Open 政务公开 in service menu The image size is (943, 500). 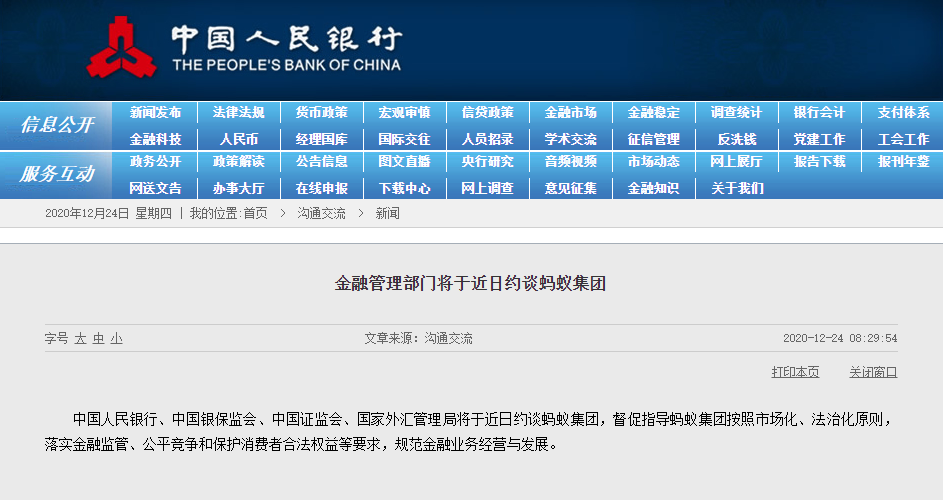155,161
